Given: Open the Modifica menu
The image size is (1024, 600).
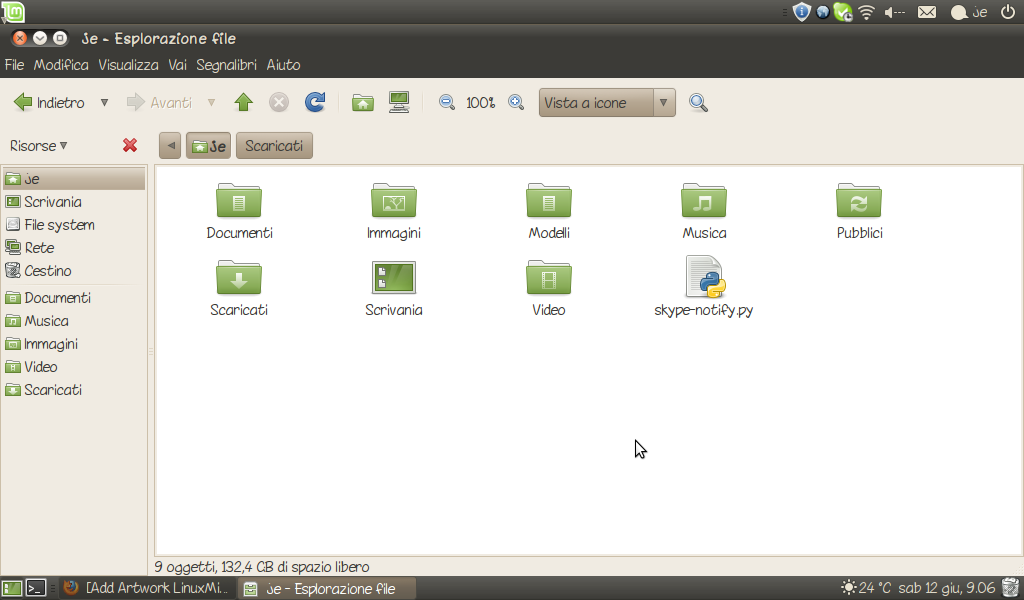Looking at the screenshot, I should 61,65.
